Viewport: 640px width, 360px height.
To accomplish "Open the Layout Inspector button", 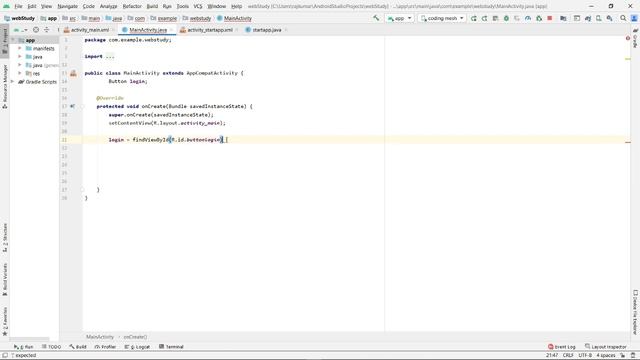I will coord(606,347).
